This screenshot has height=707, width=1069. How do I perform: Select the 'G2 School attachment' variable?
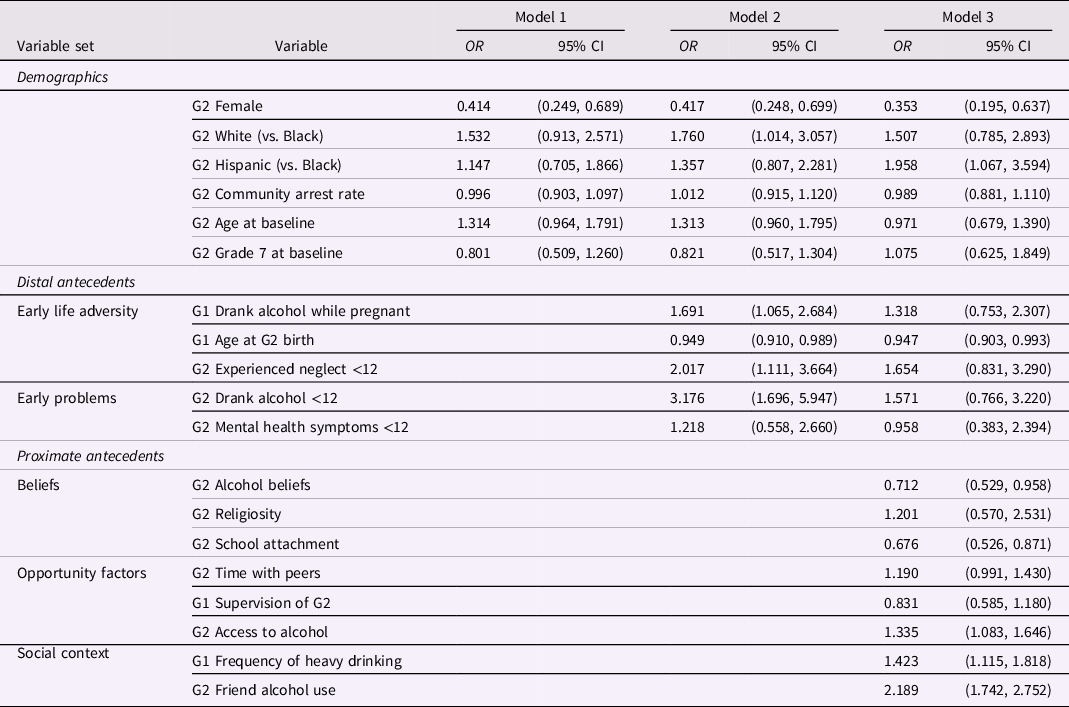pyautogui.click(x=266, y=544)
